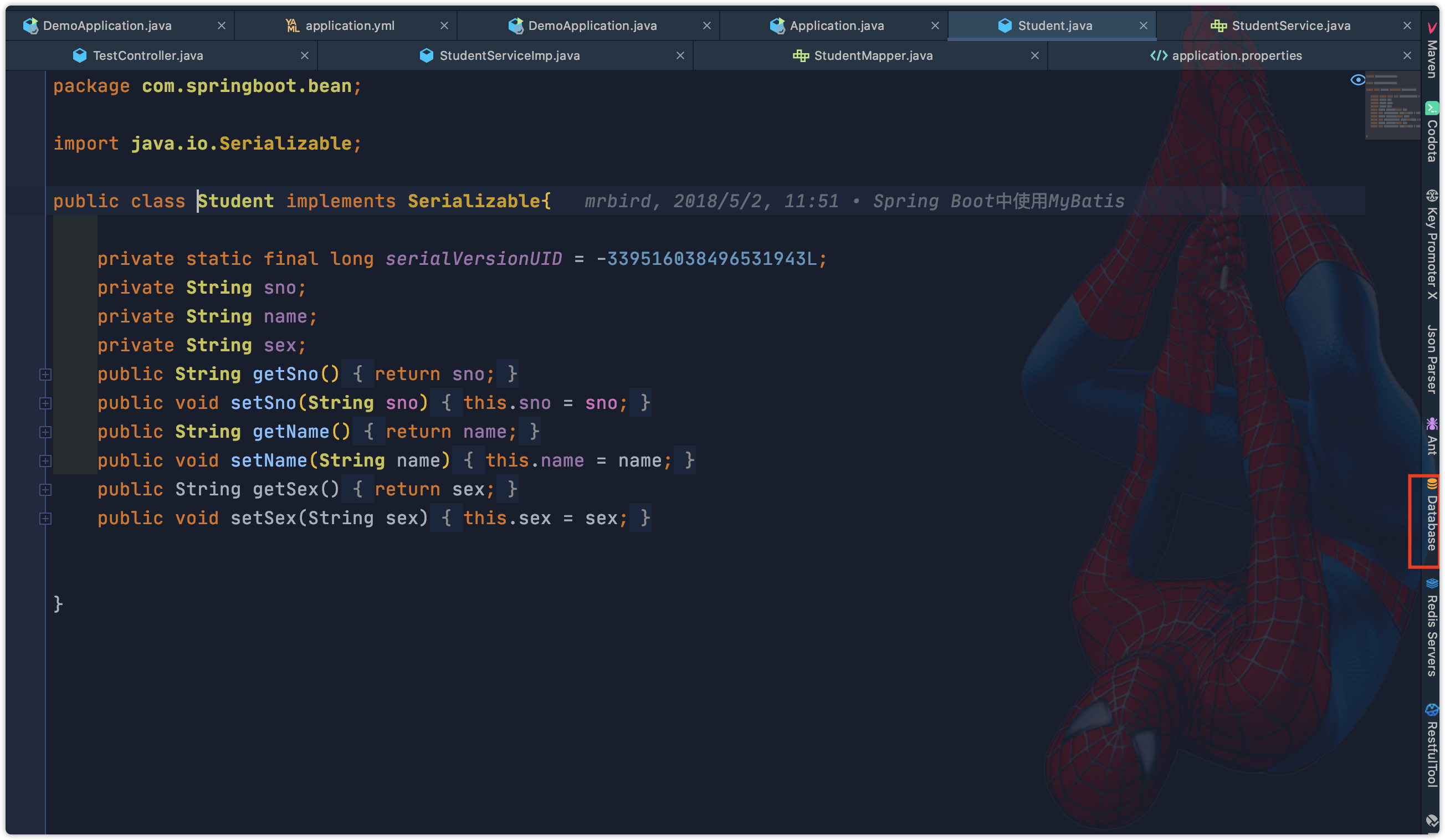
Task: Click the code-bracket icon on application.properties tab
Action: (x=1159, y=55)
